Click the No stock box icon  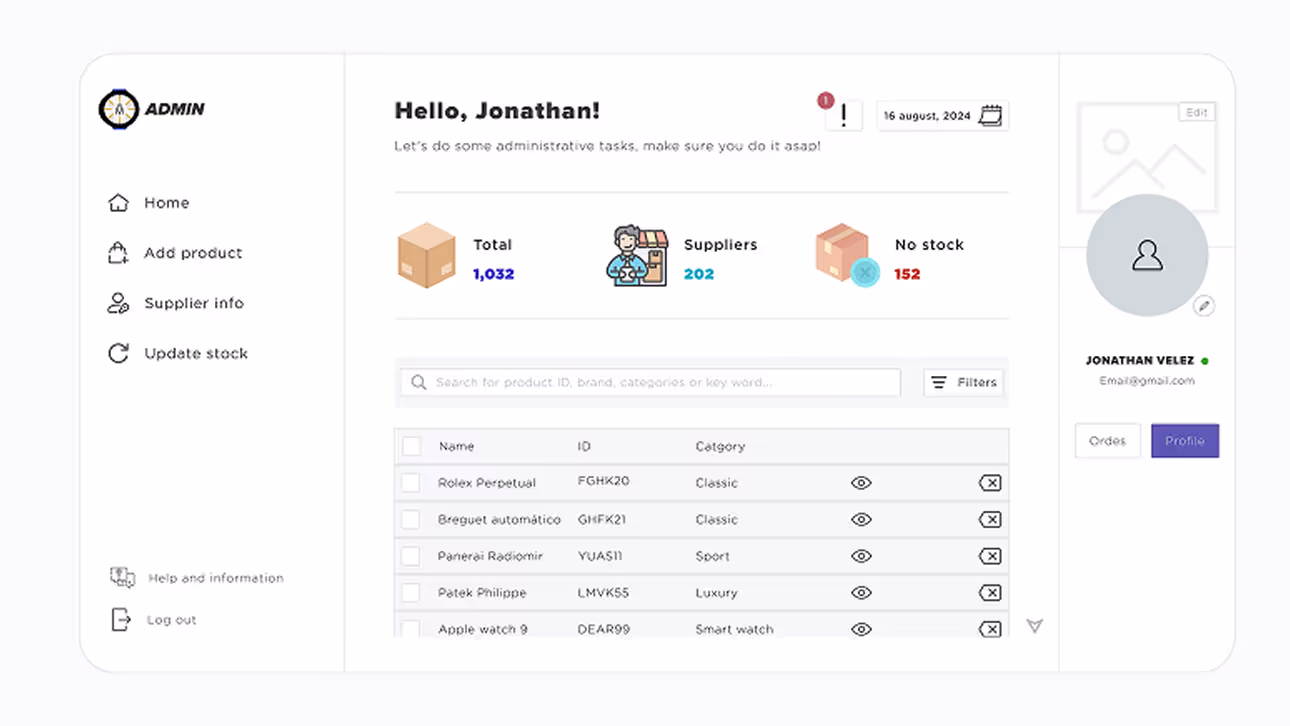846,255
